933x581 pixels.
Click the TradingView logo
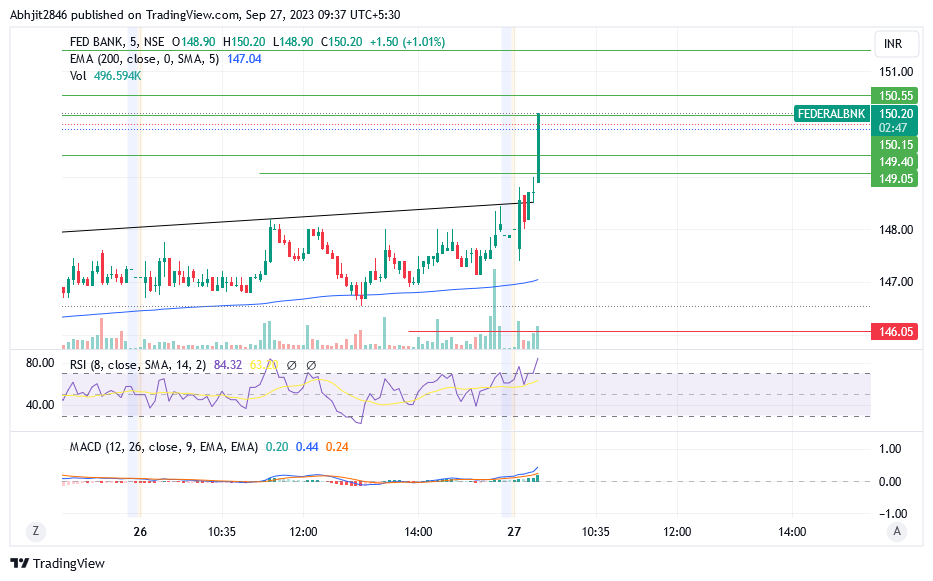point(58,563)
